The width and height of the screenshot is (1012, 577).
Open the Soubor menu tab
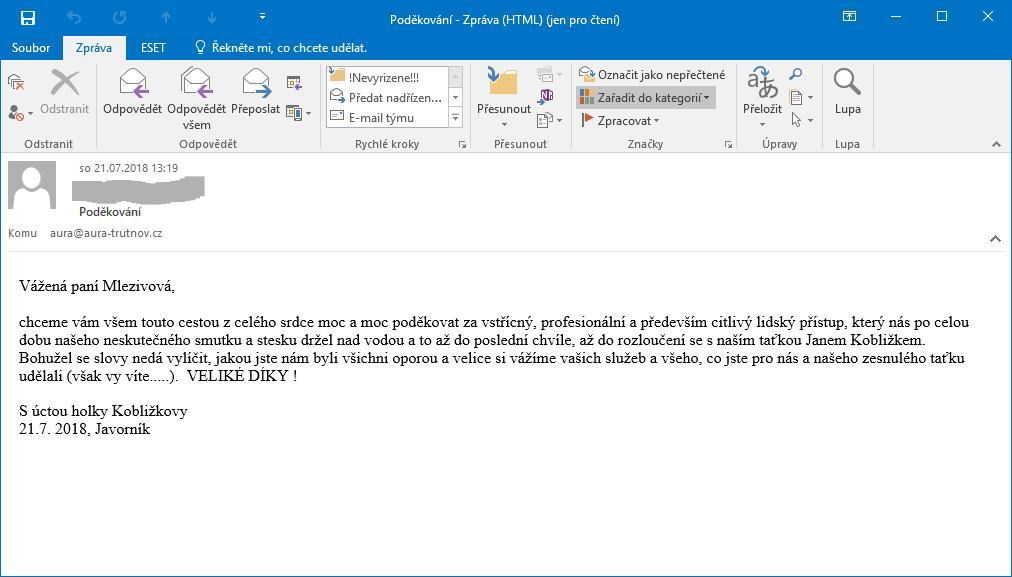[x=31, y=47]
